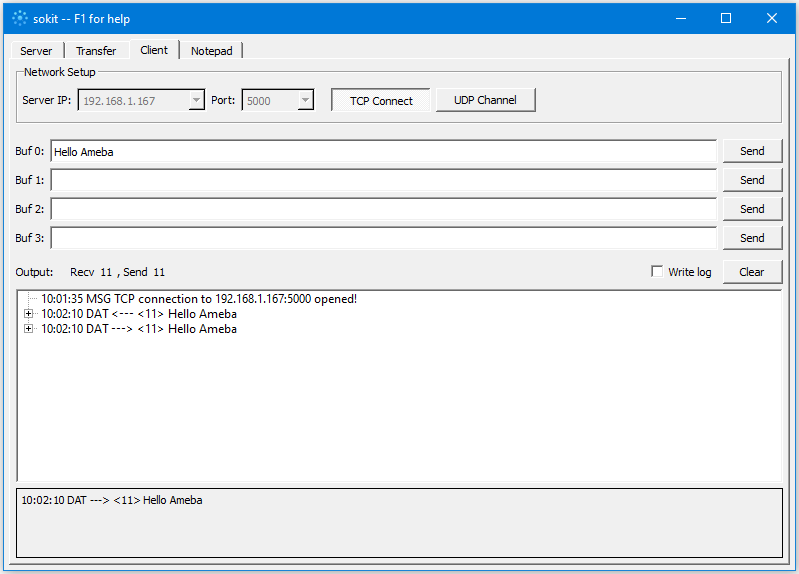
Task: Clear the output log
Action: tap(752, 272)
